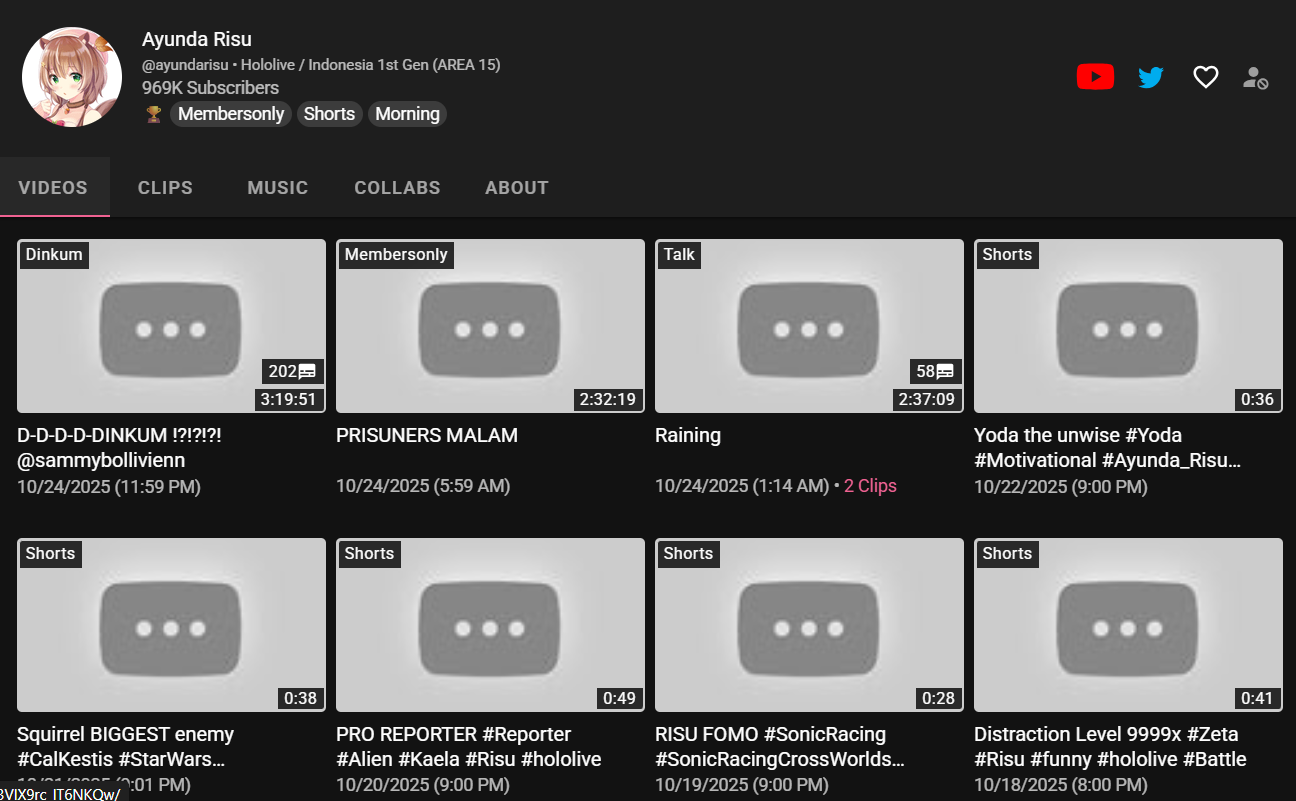The image size is (1296, 801).
Task: Click the 0:28 duration badge
Action: pos(938,698)
